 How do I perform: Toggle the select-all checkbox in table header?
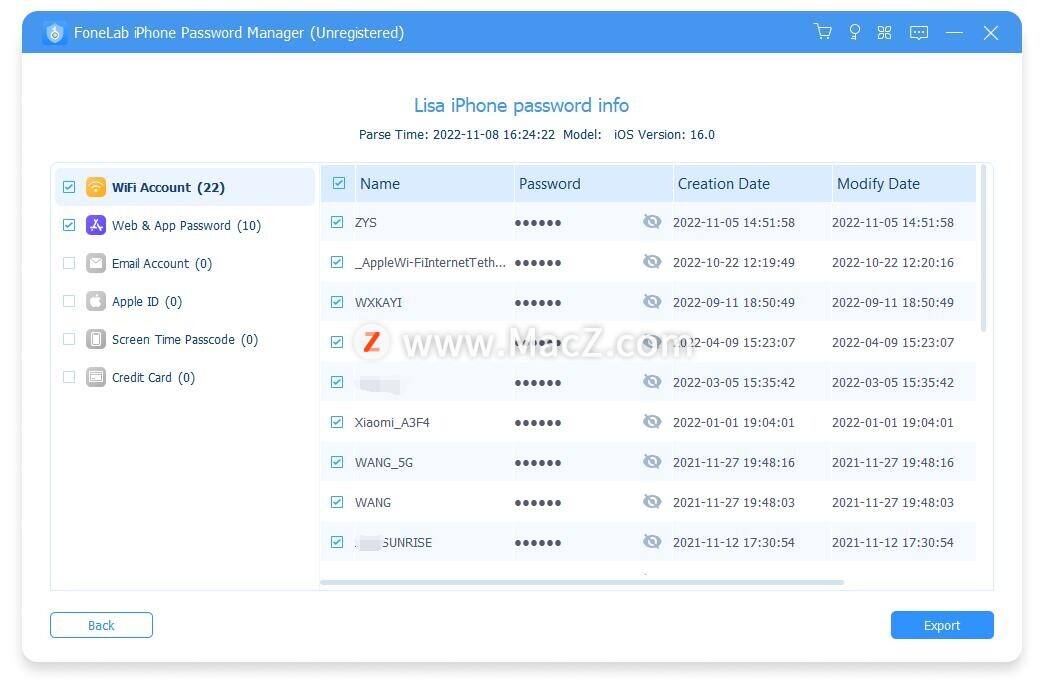(x=339, y=183)
